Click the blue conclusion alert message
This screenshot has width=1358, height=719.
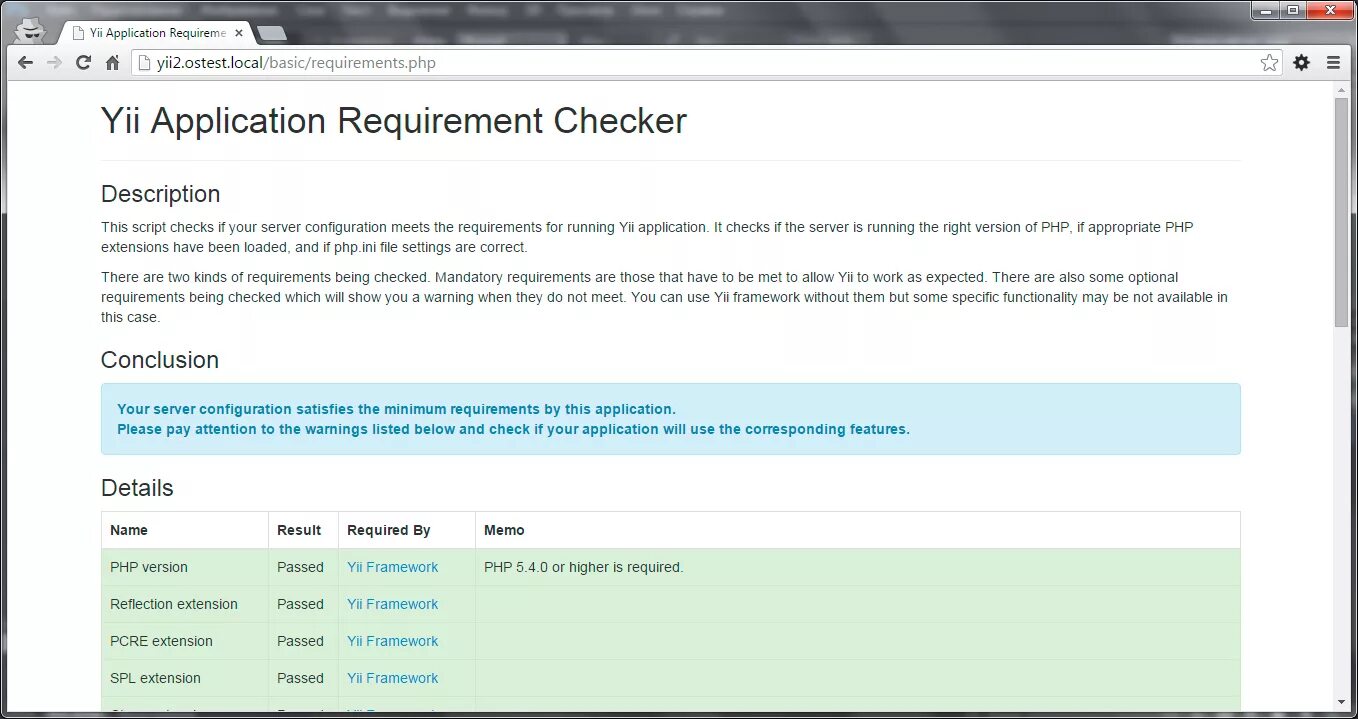point(671,419)
